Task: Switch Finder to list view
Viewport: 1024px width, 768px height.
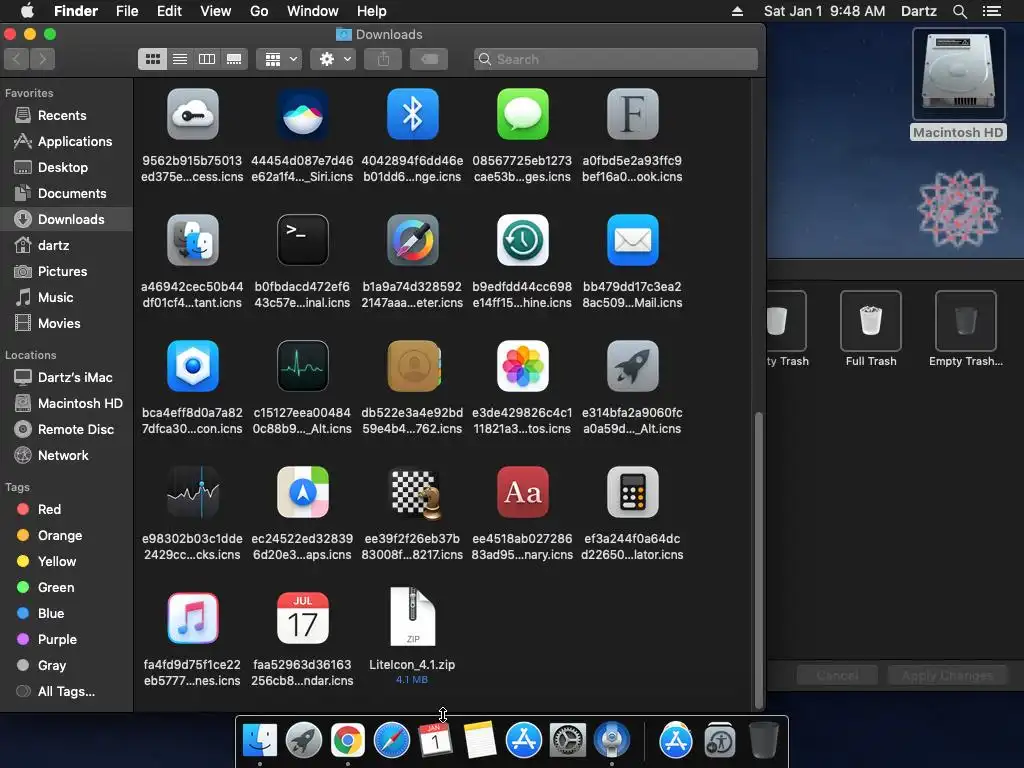Action: [180, 59]
